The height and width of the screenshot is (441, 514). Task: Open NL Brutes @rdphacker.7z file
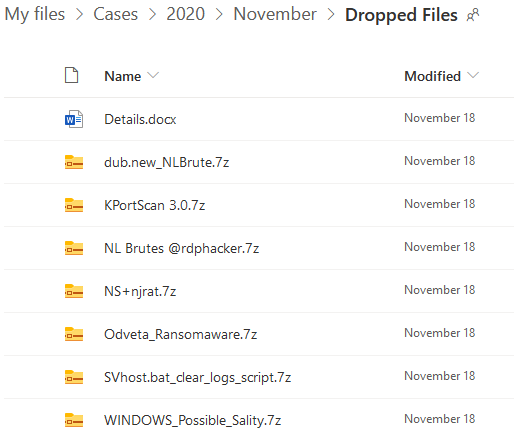181,248
